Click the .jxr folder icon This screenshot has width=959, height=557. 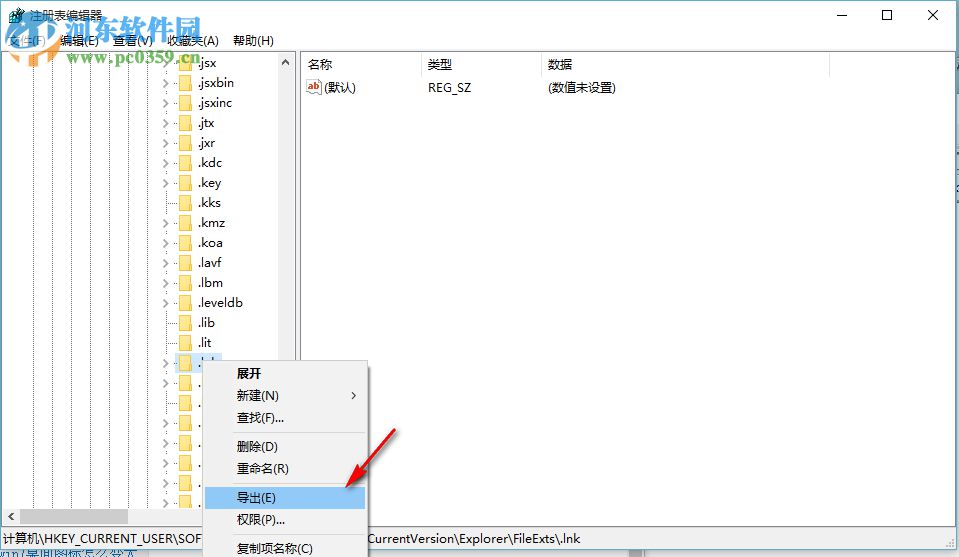(x=185, y=143)
